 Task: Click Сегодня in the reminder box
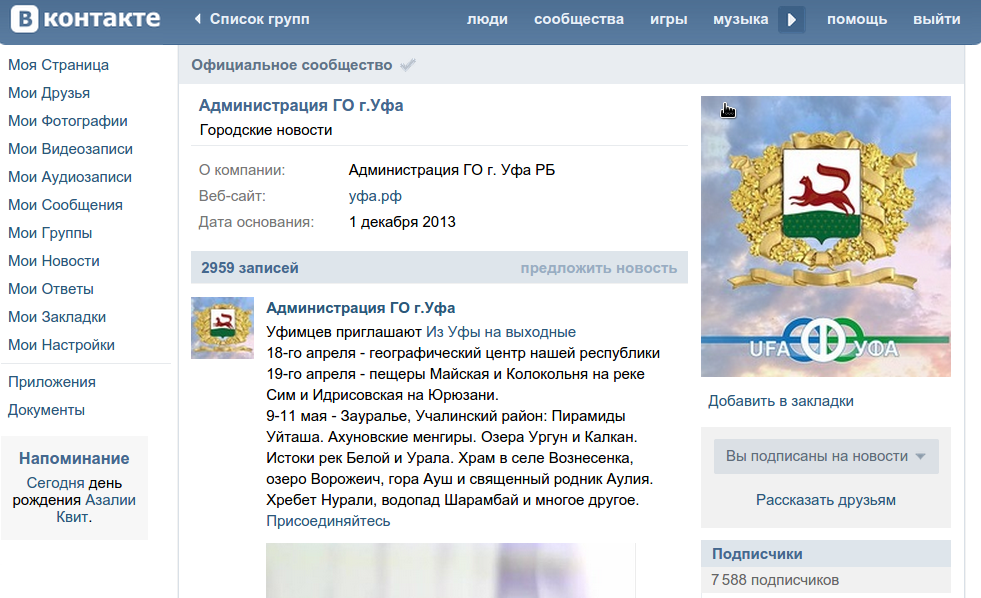pyautogui.click(x=55, y=484)
